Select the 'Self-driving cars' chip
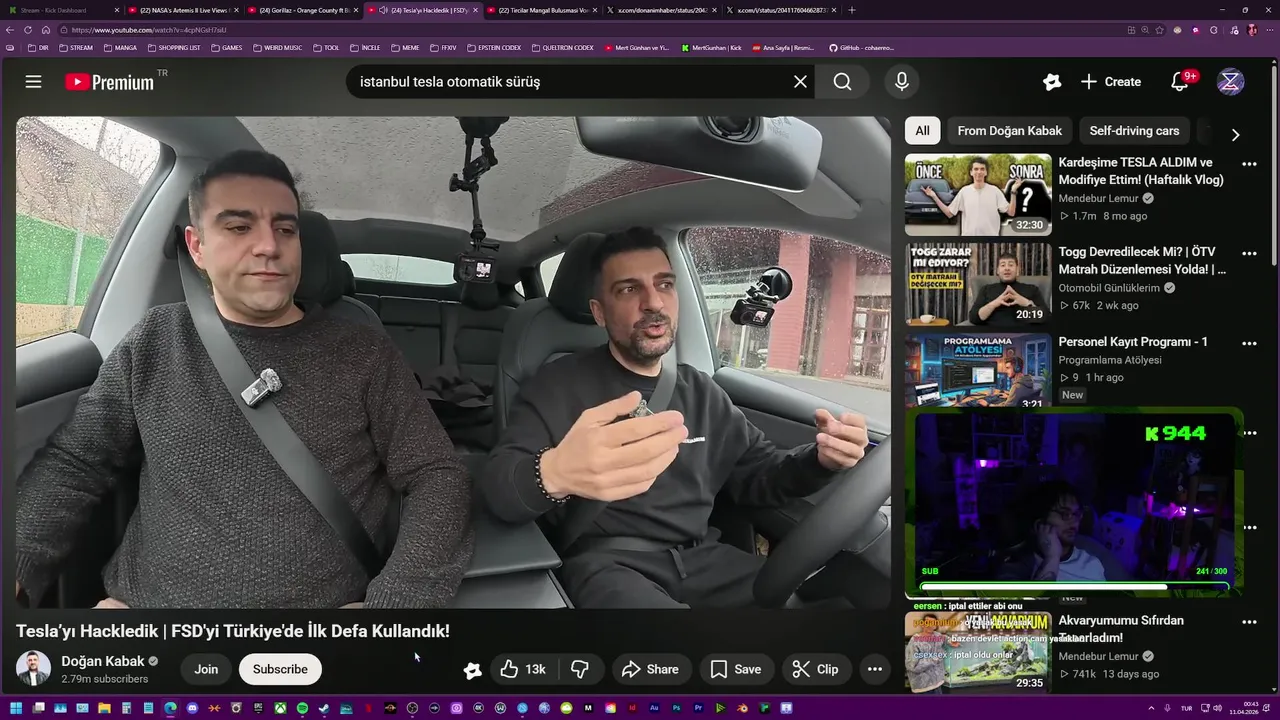1280x720 pixels. tap(1134, 131)
